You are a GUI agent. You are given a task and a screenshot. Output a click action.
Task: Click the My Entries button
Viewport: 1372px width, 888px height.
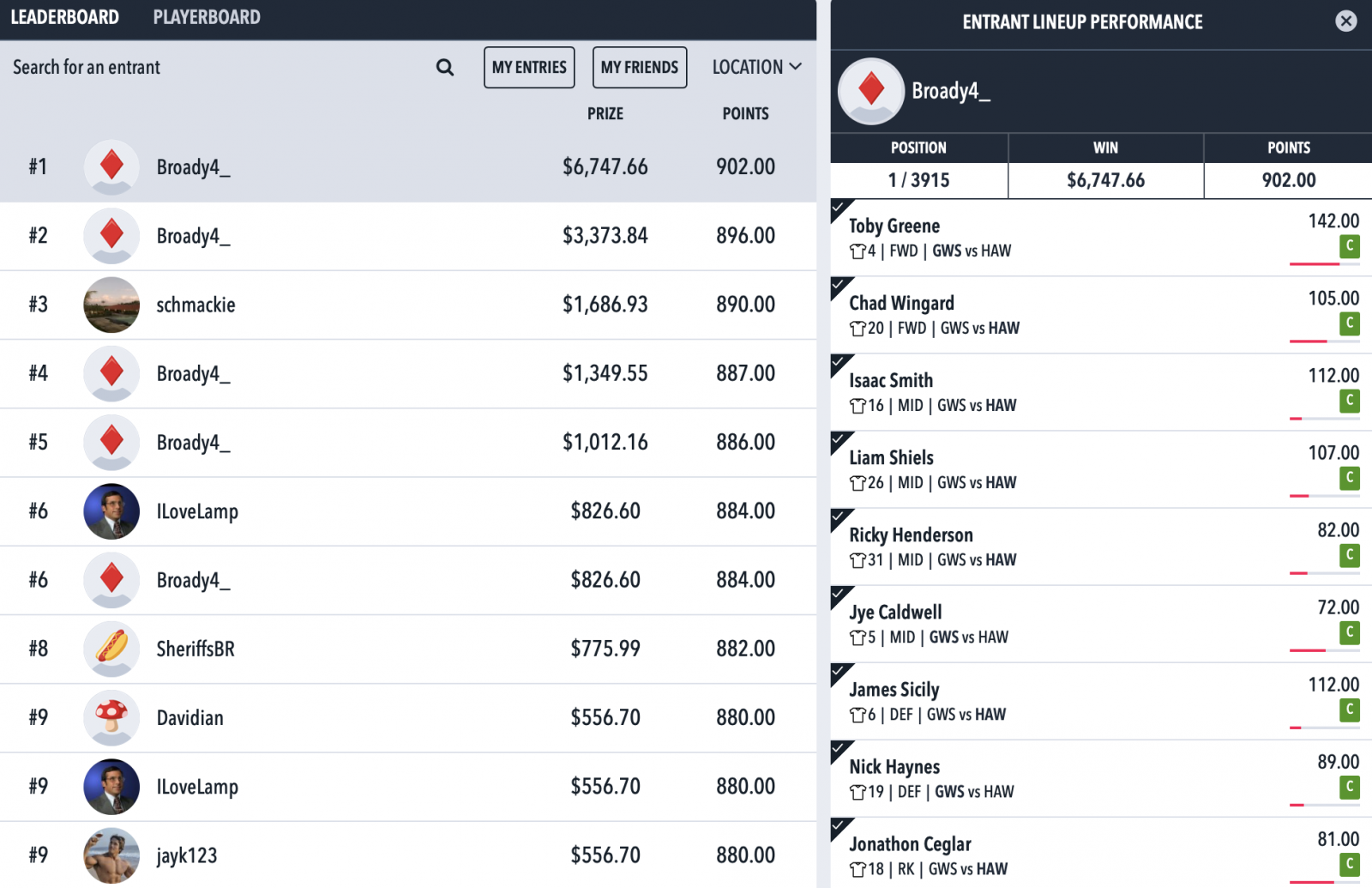529,67
